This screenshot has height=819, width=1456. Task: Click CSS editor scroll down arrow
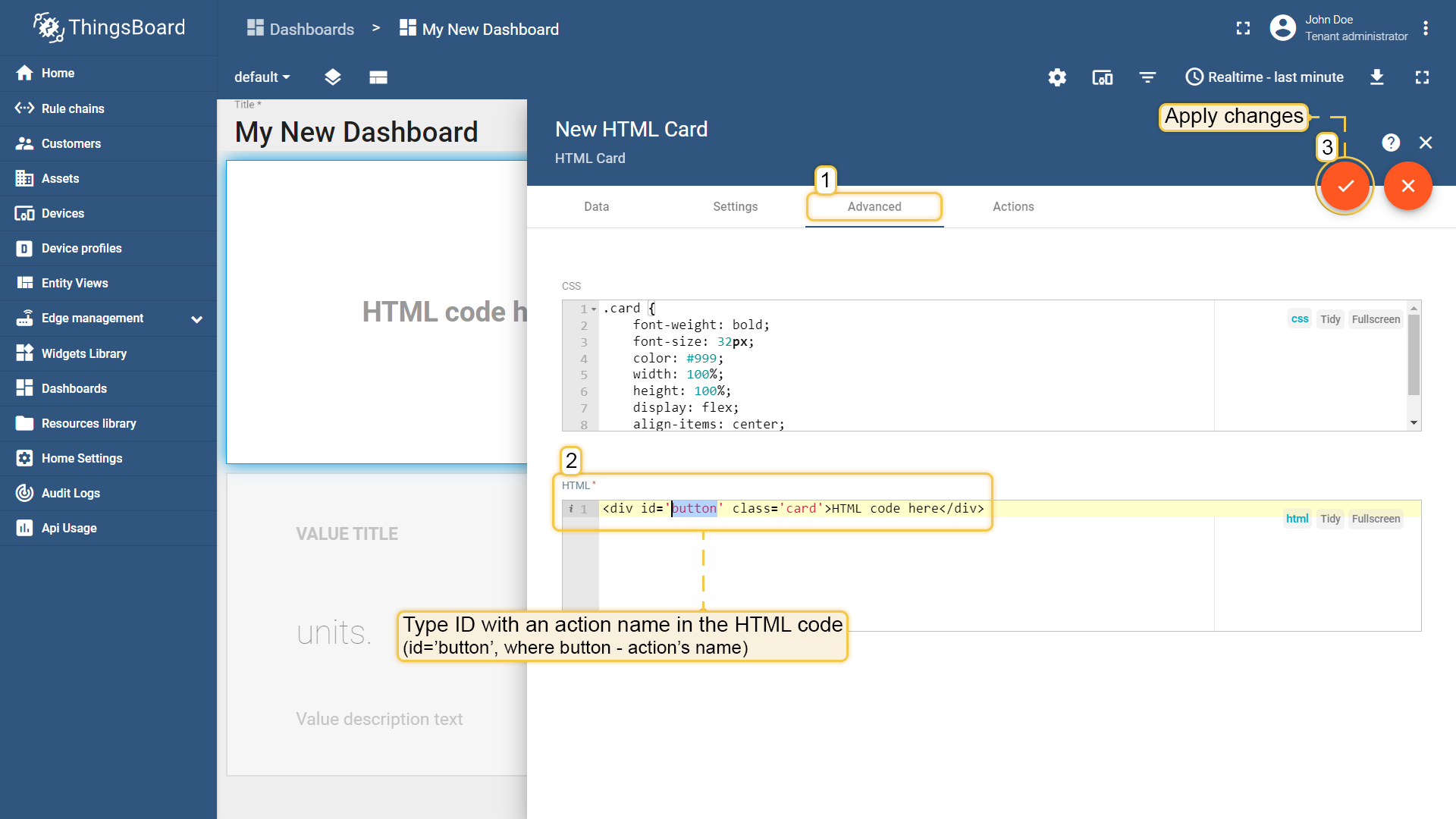(1414, 423)
